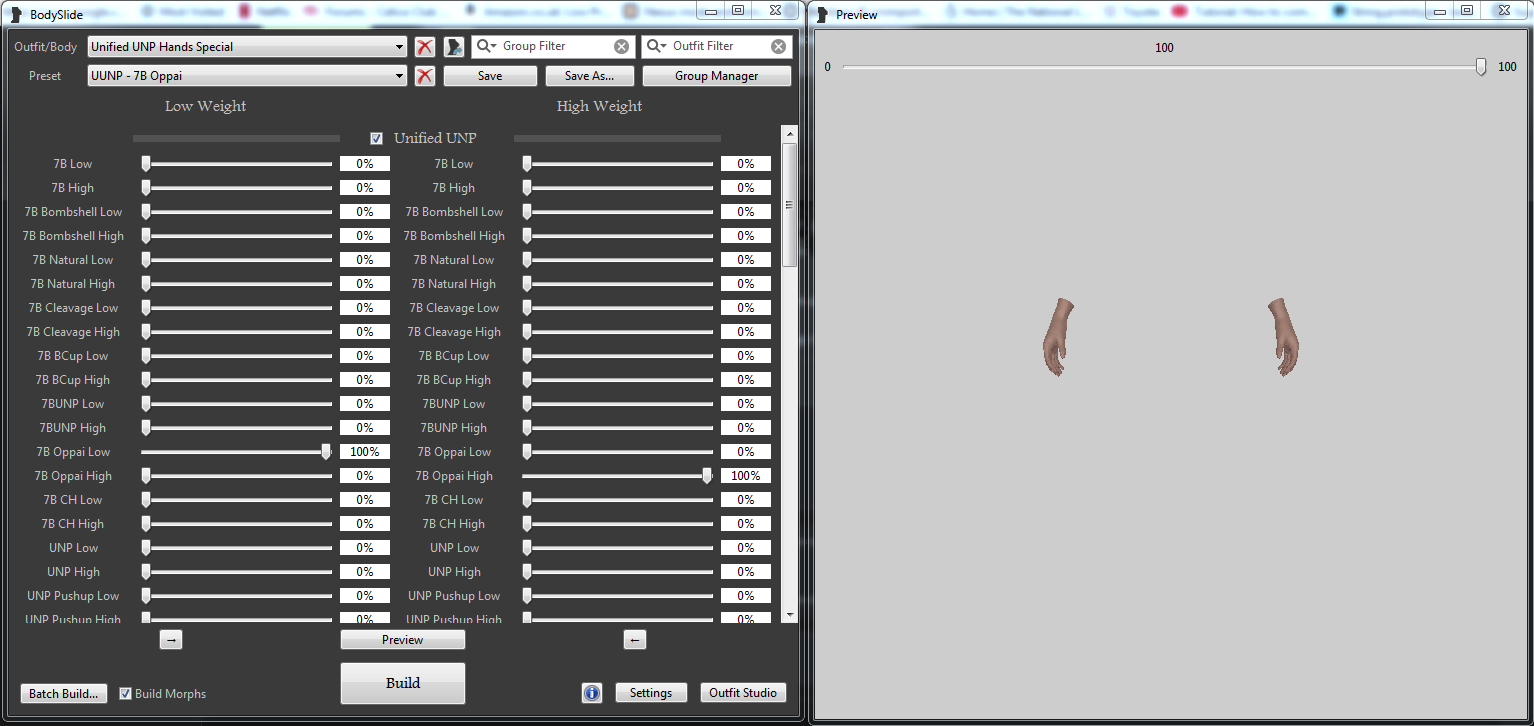
Task: Toggle the Unified UNP group checkbox
Action: pos(376,138)
